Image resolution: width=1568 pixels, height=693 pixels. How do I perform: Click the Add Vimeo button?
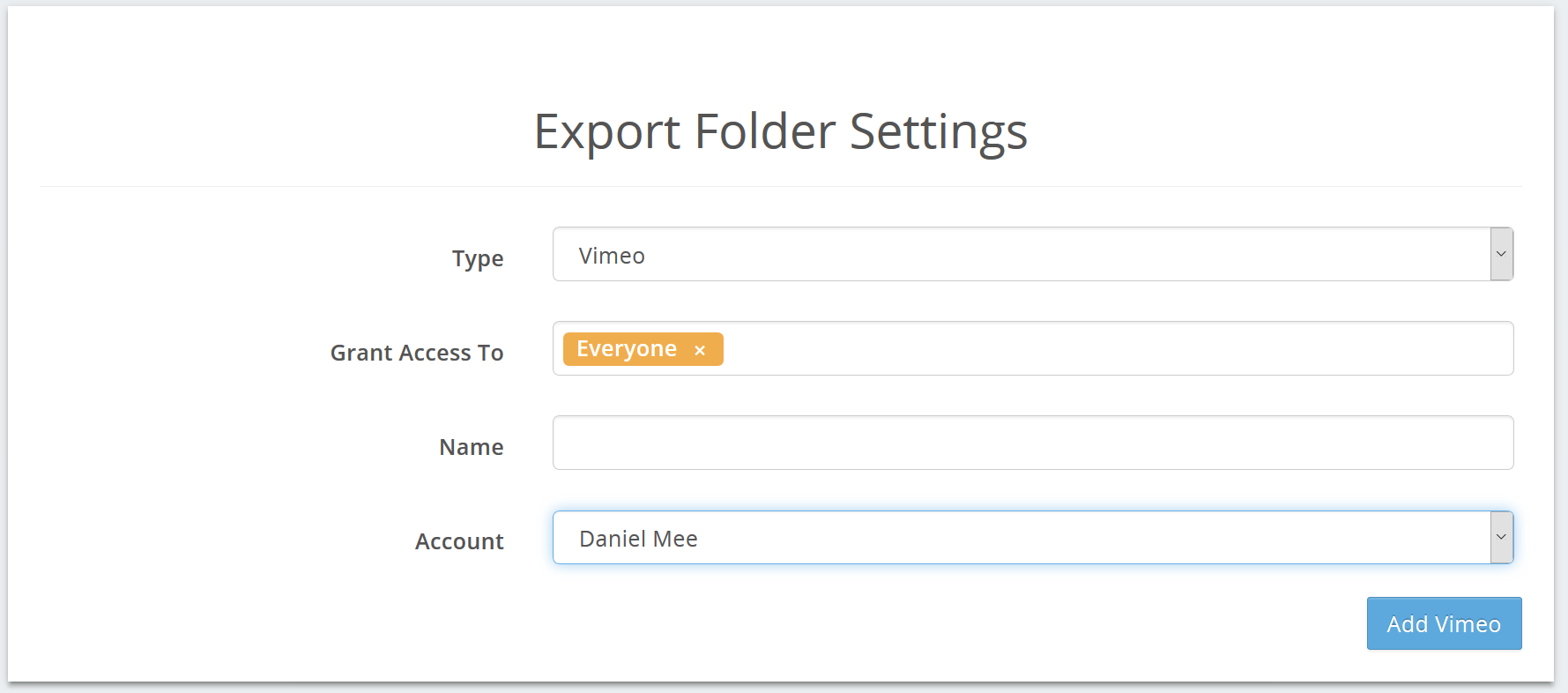(x=1444, y=623)
